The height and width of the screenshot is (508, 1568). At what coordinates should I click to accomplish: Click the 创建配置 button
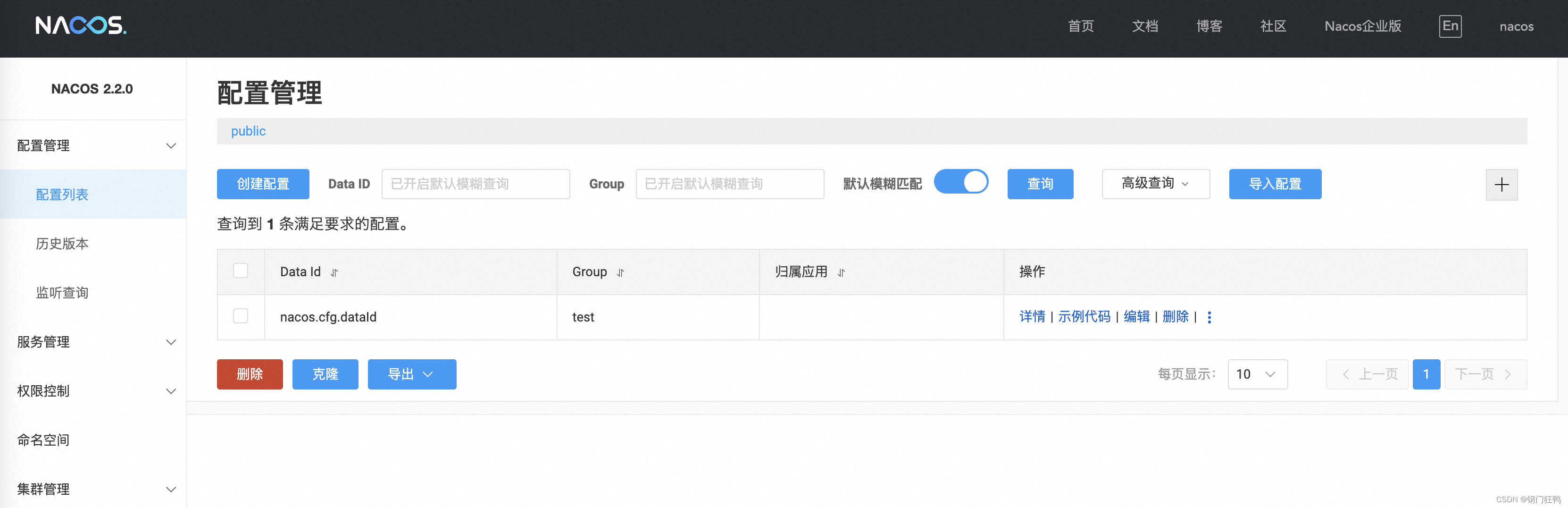[x=263, y=184]
